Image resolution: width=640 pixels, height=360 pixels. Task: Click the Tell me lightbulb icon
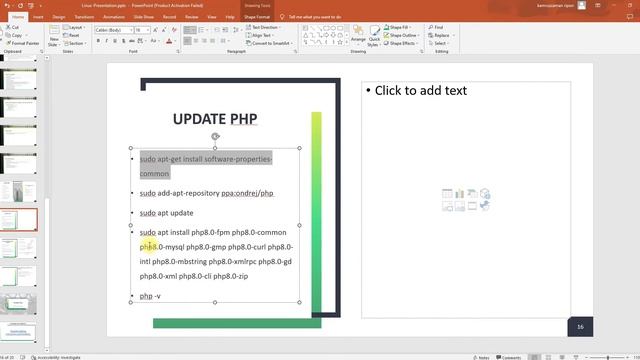282,17
